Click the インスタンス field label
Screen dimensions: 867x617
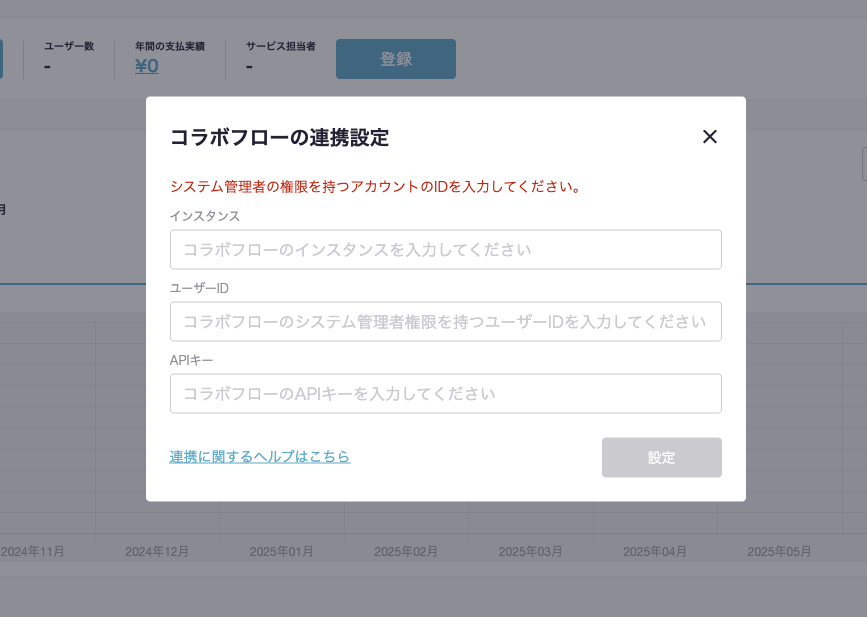click(x=205, y=216)
